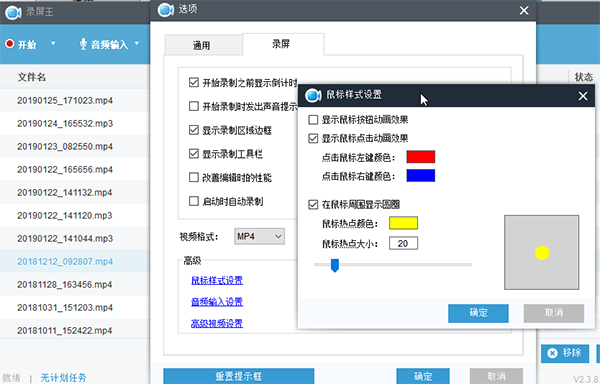Screen dimensions: 600x384
Task: Click the camera icon in 鼠标样式设置 title
Action: [x=313, y=95]
